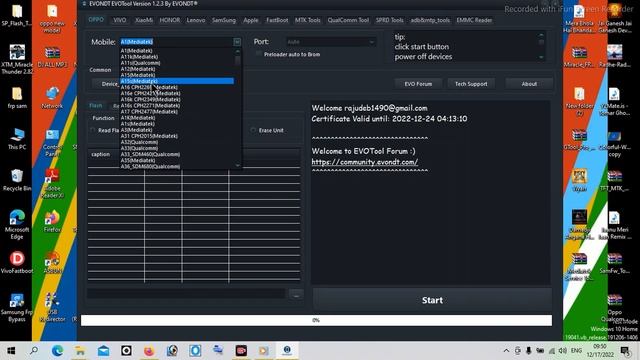Open the FastBoot tab

(x=277, y=20)
